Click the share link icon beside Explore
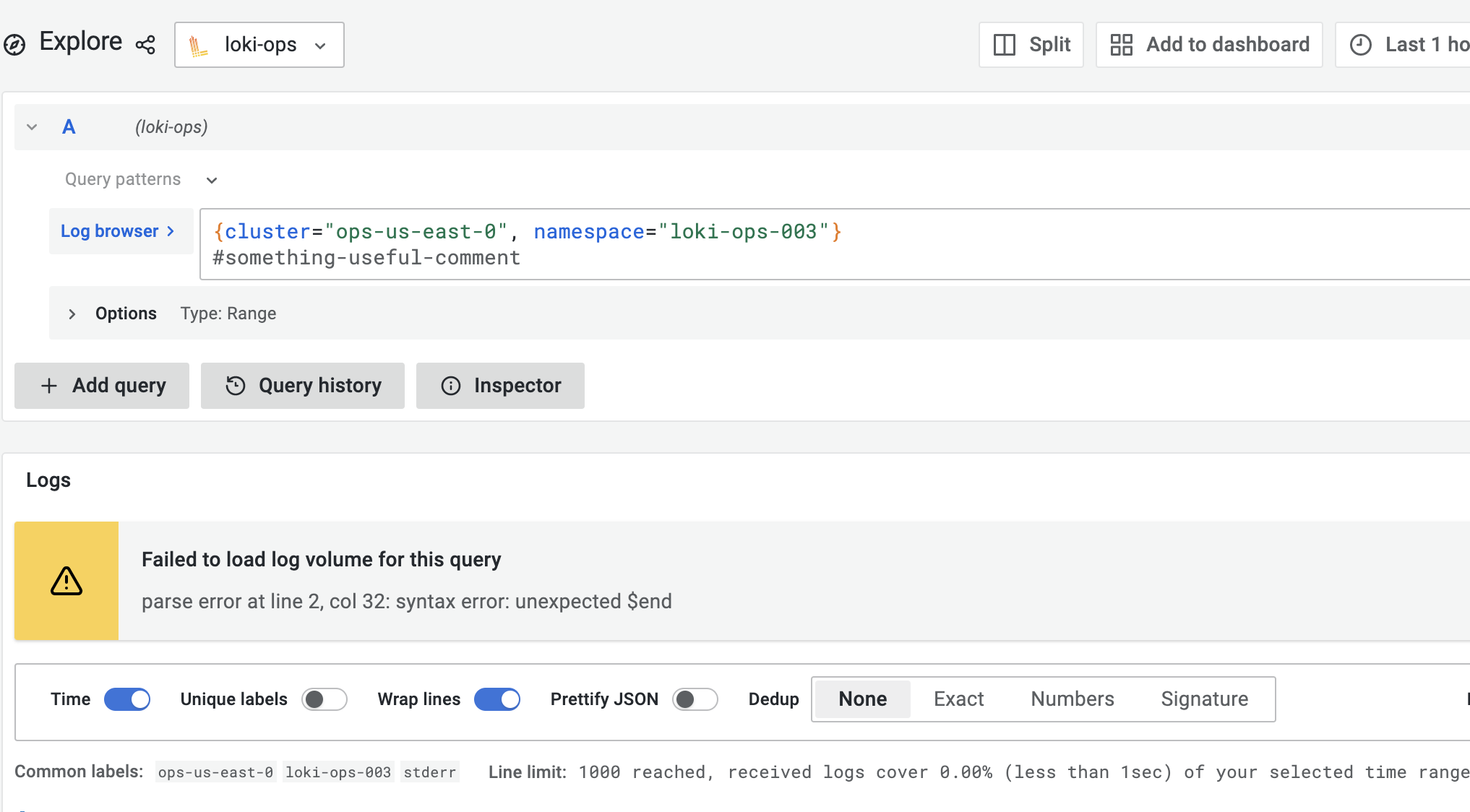1470x812 pixels. click(145, 44)
